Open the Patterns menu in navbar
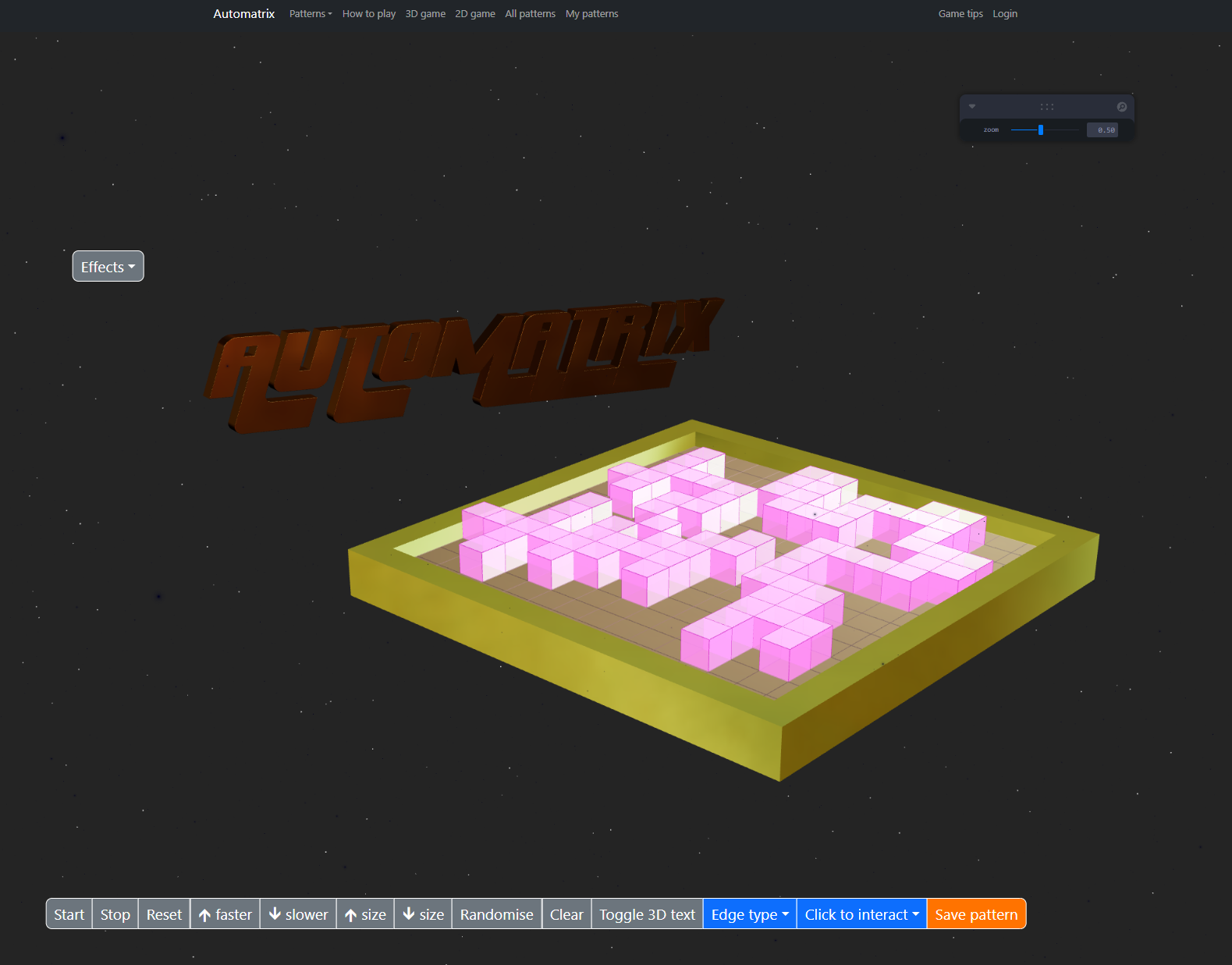 311,14
